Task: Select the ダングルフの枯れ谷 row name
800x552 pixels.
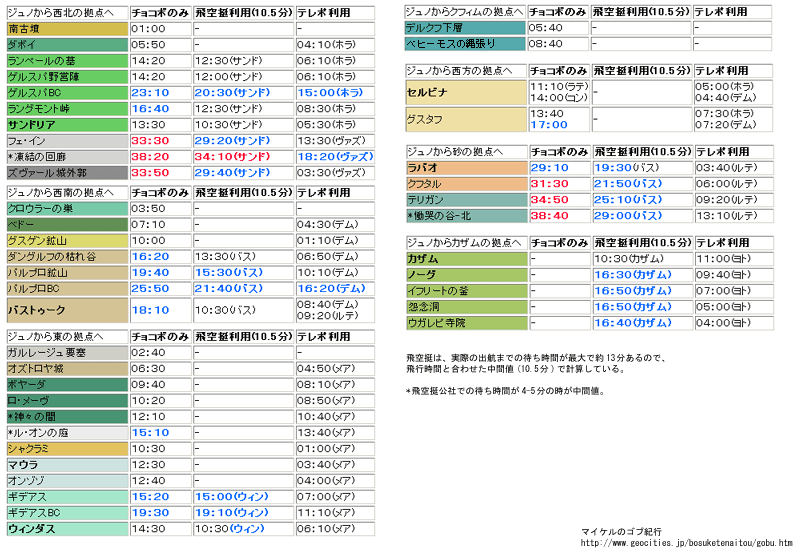Action: pos(67,257)
